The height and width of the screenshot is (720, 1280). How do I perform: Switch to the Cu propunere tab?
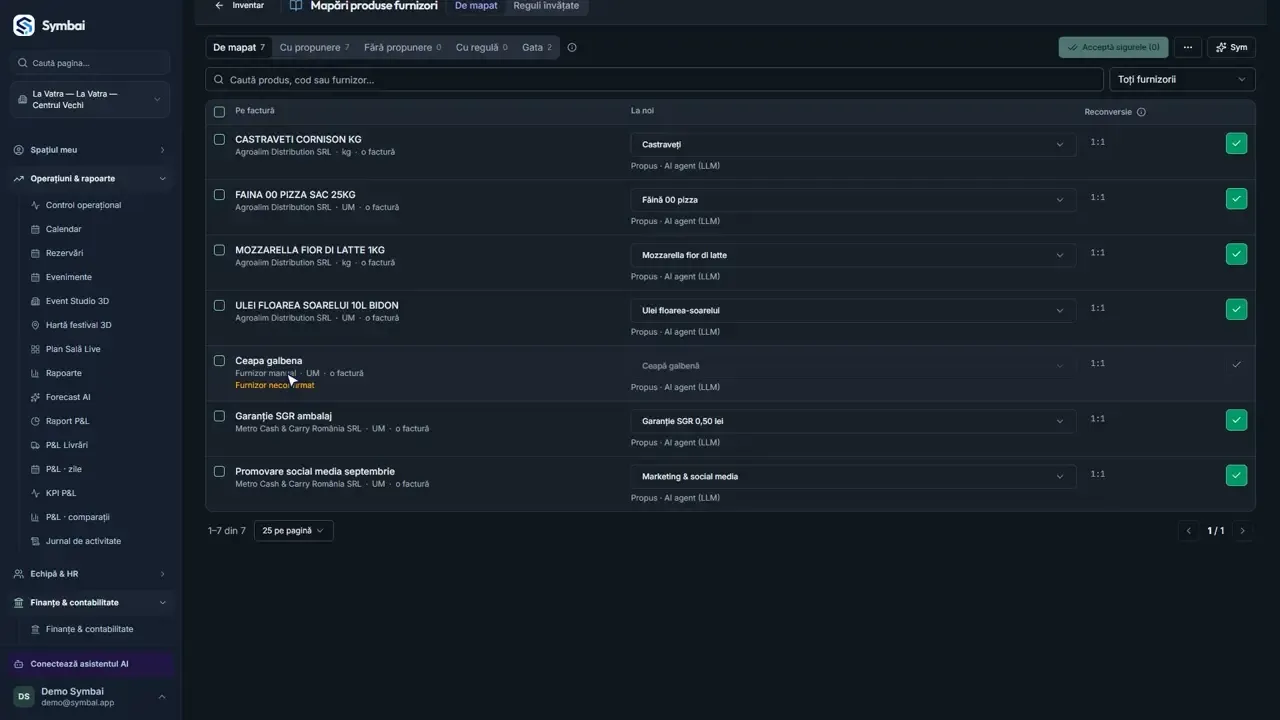coord(314,47)
